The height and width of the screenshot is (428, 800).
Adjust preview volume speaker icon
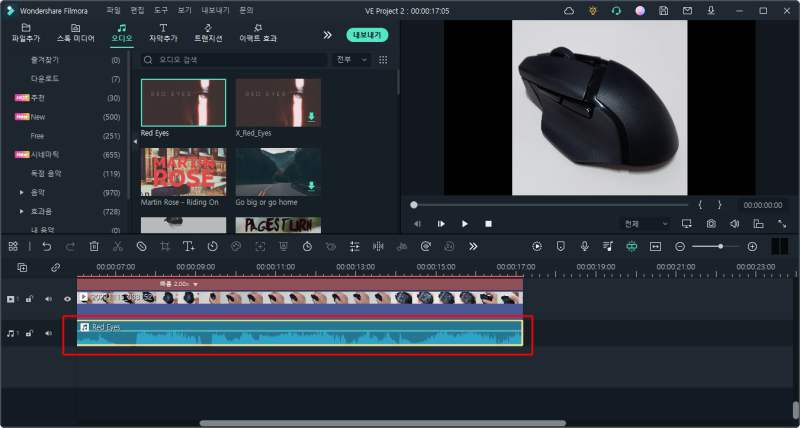735,224
